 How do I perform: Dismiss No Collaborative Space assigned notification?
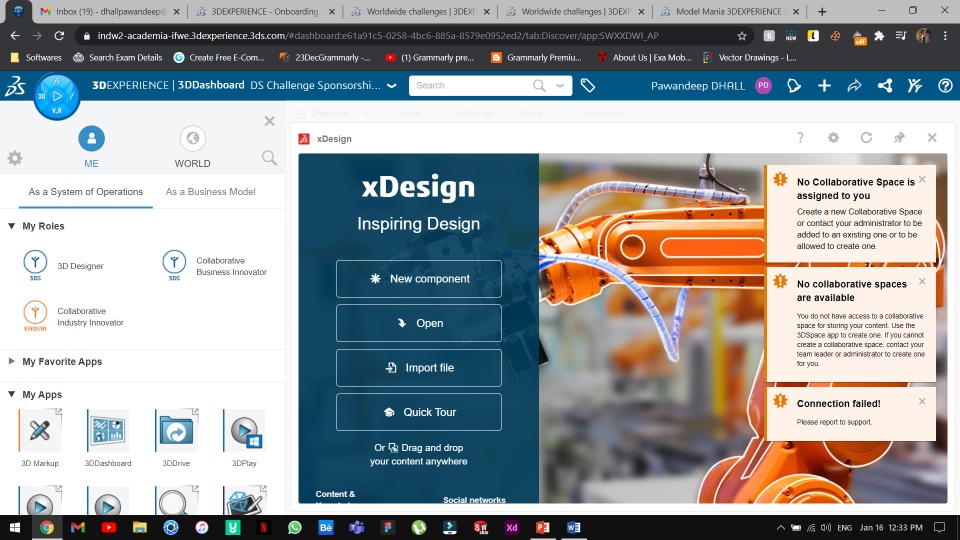[x=922, y=179]
